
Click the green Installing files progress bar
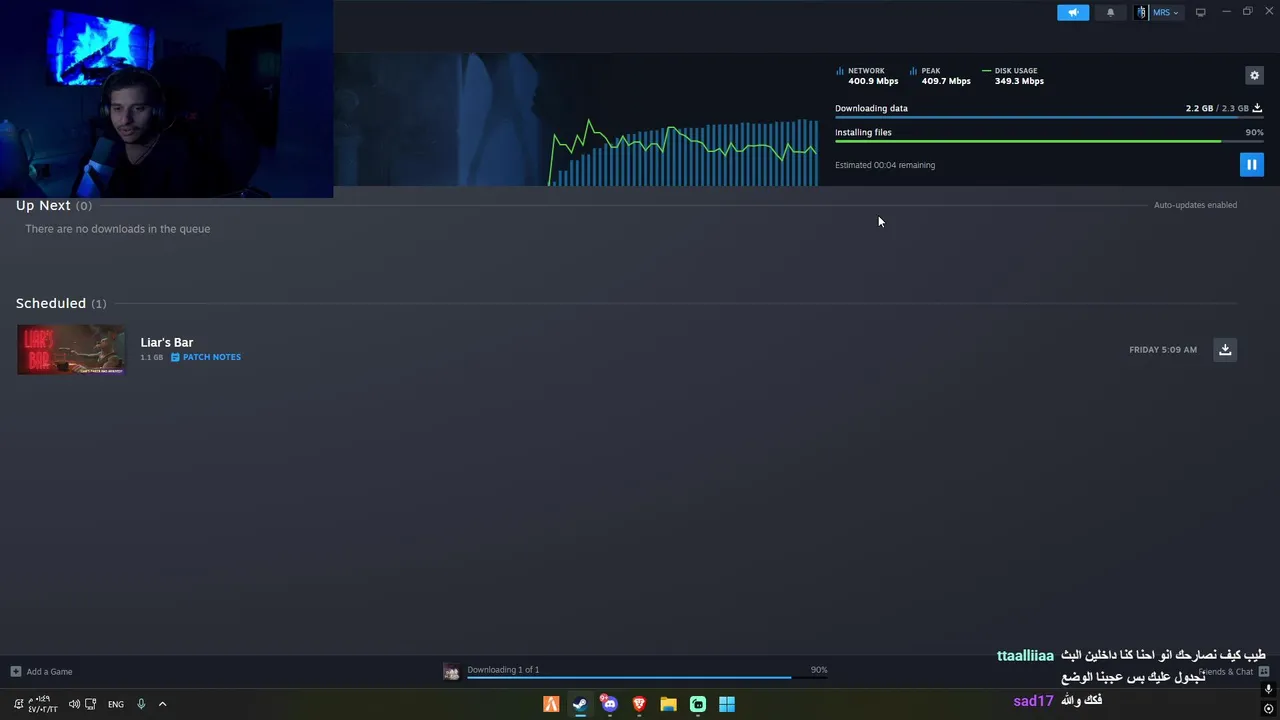pos(1049,141)
